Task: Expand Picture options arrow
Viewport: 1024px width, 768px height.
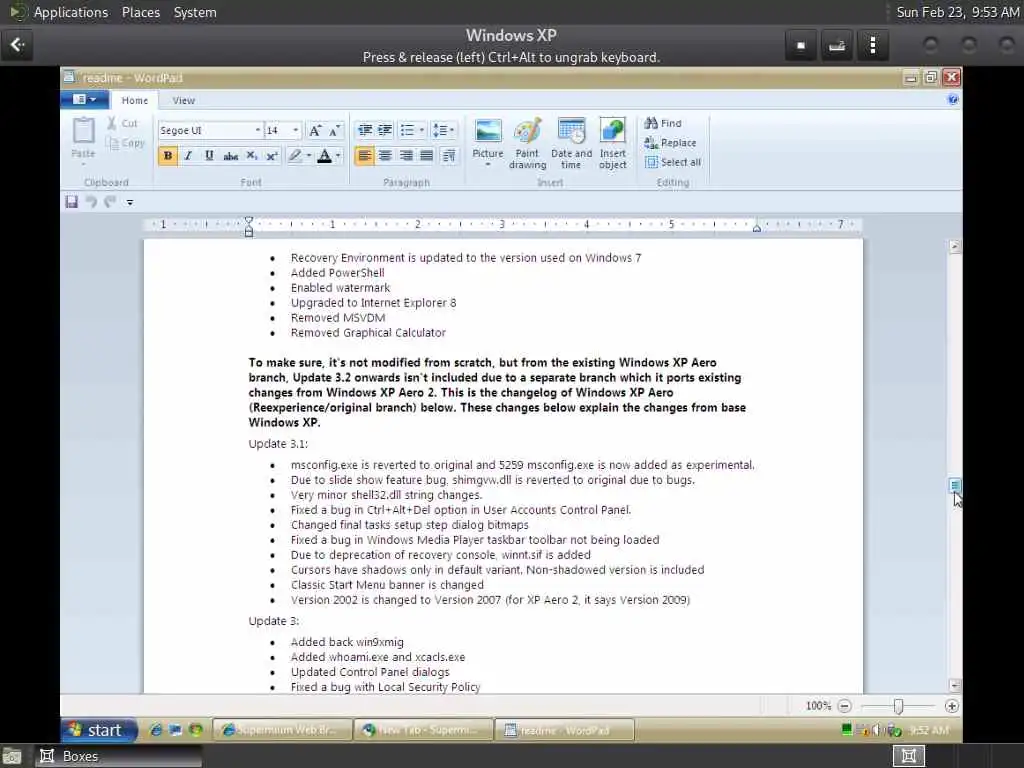Action: [x=488, y=165]
